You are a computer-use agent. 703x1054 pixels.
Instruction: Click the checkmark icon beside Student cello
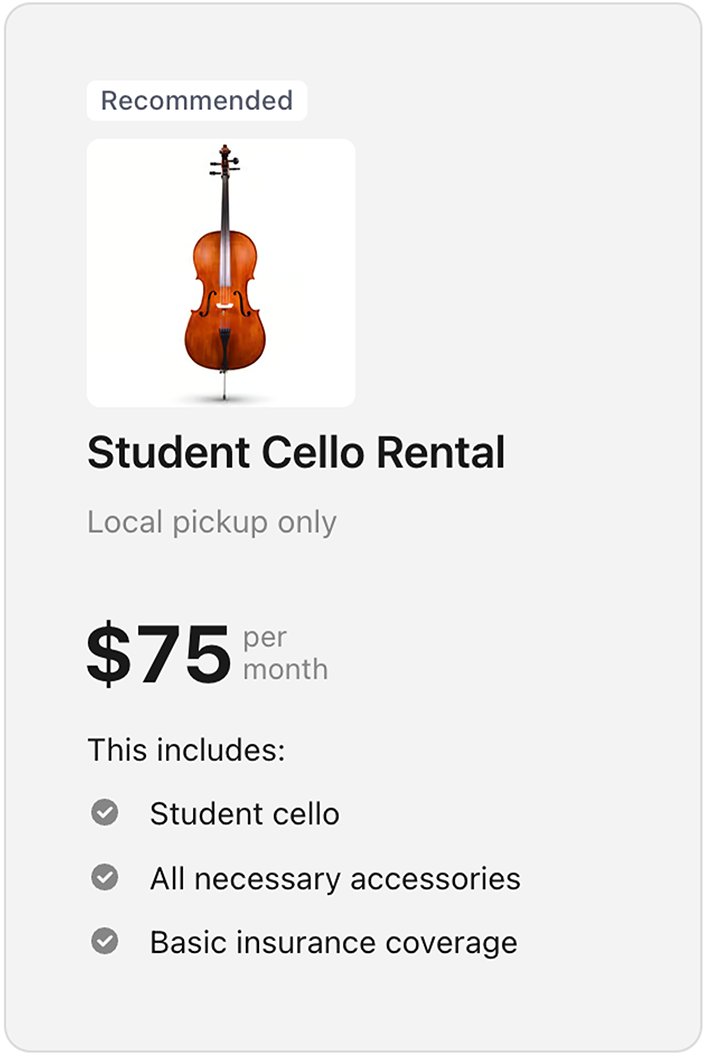click(105, 813)
